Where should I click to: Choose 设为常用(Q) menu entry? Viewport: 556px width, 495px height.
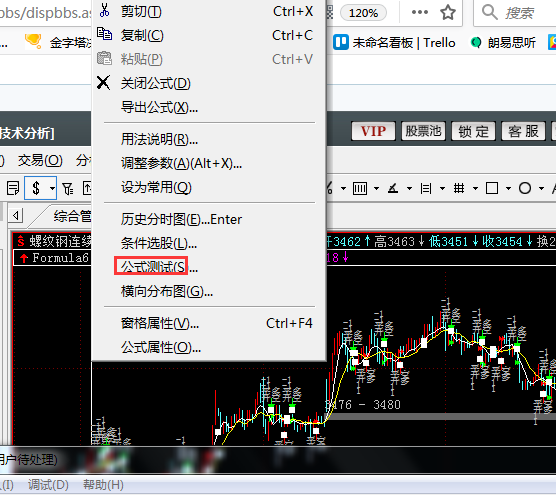(x=209, y=187)
